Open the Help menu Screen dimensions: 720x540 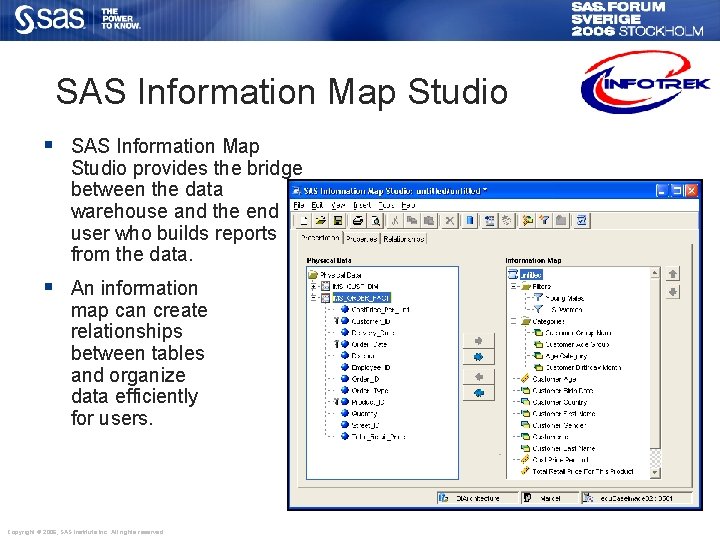coord(408,205)
